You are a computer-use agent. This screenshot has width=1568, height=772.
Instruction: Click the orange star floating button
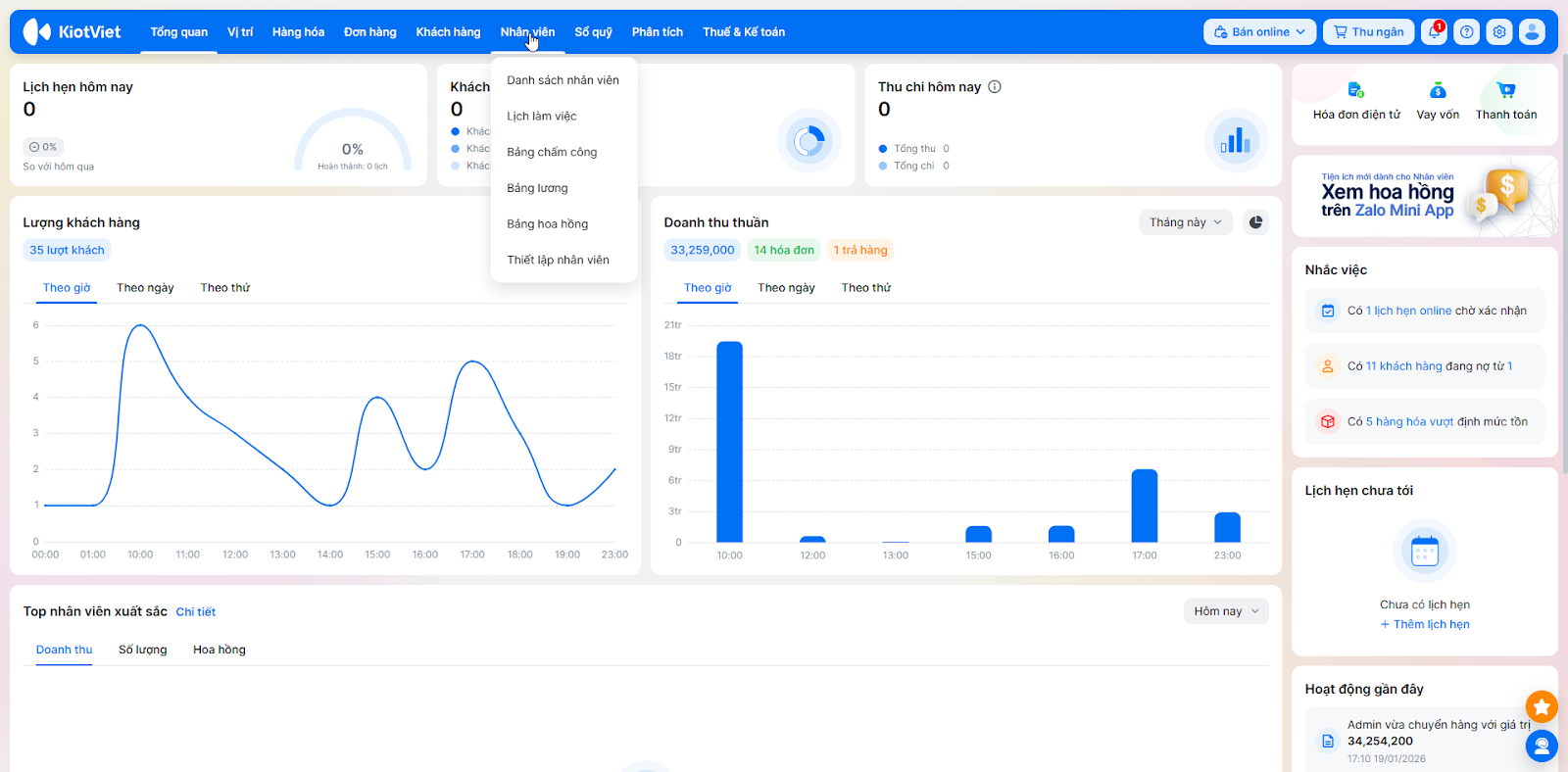(x=1542, y=705)
